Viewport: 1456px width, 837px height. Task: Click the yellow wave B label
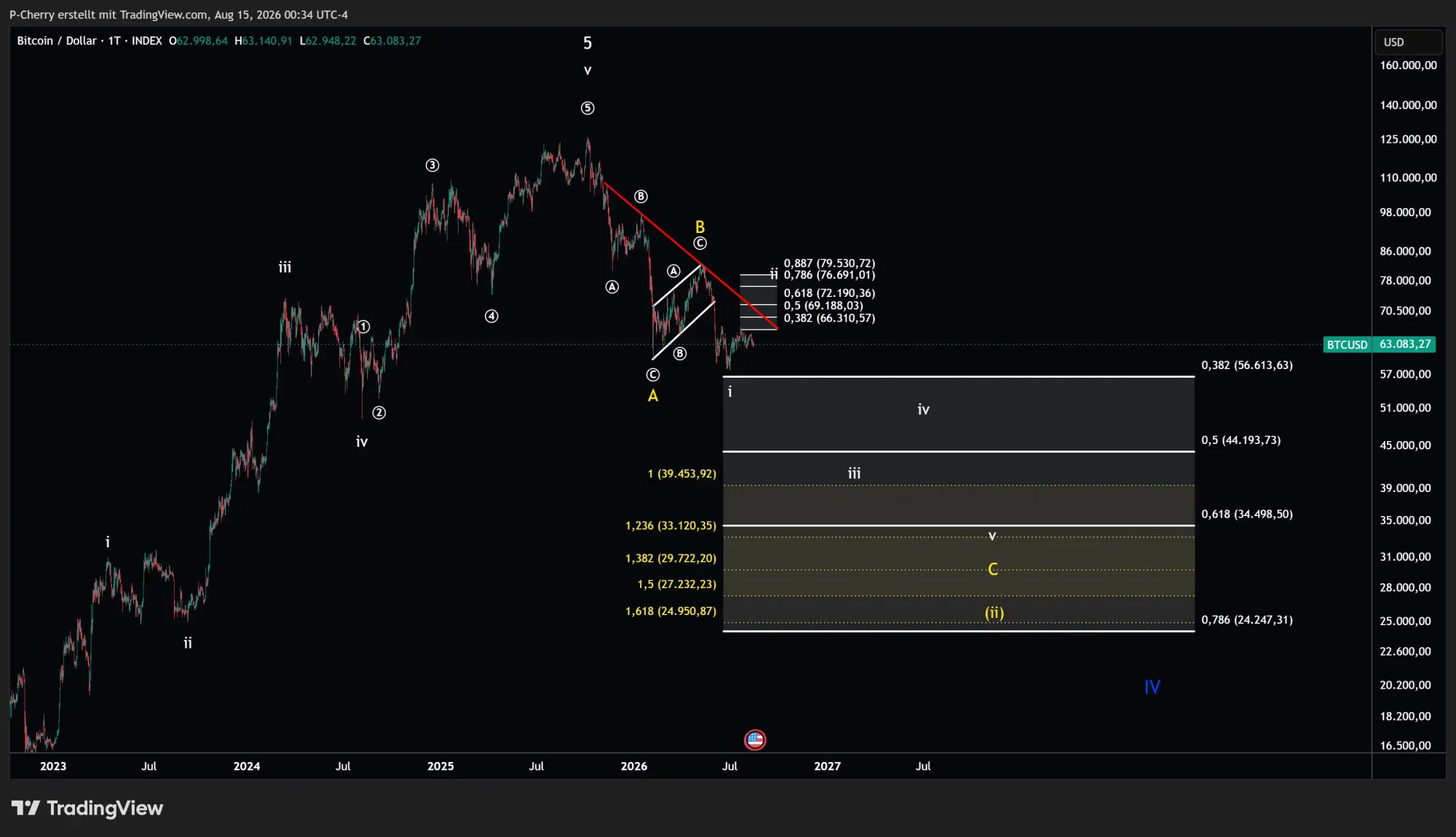(x=700, y=227)
